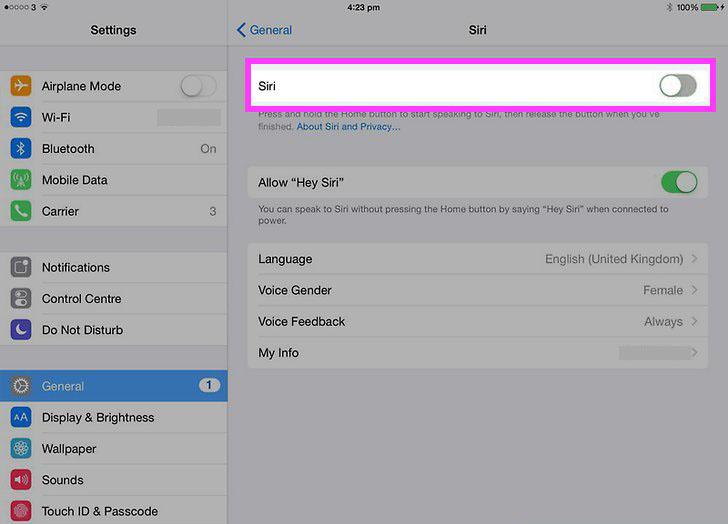The image size is (728, 524).
Task: Turn on the Siri switch
Action: [678, 85]
